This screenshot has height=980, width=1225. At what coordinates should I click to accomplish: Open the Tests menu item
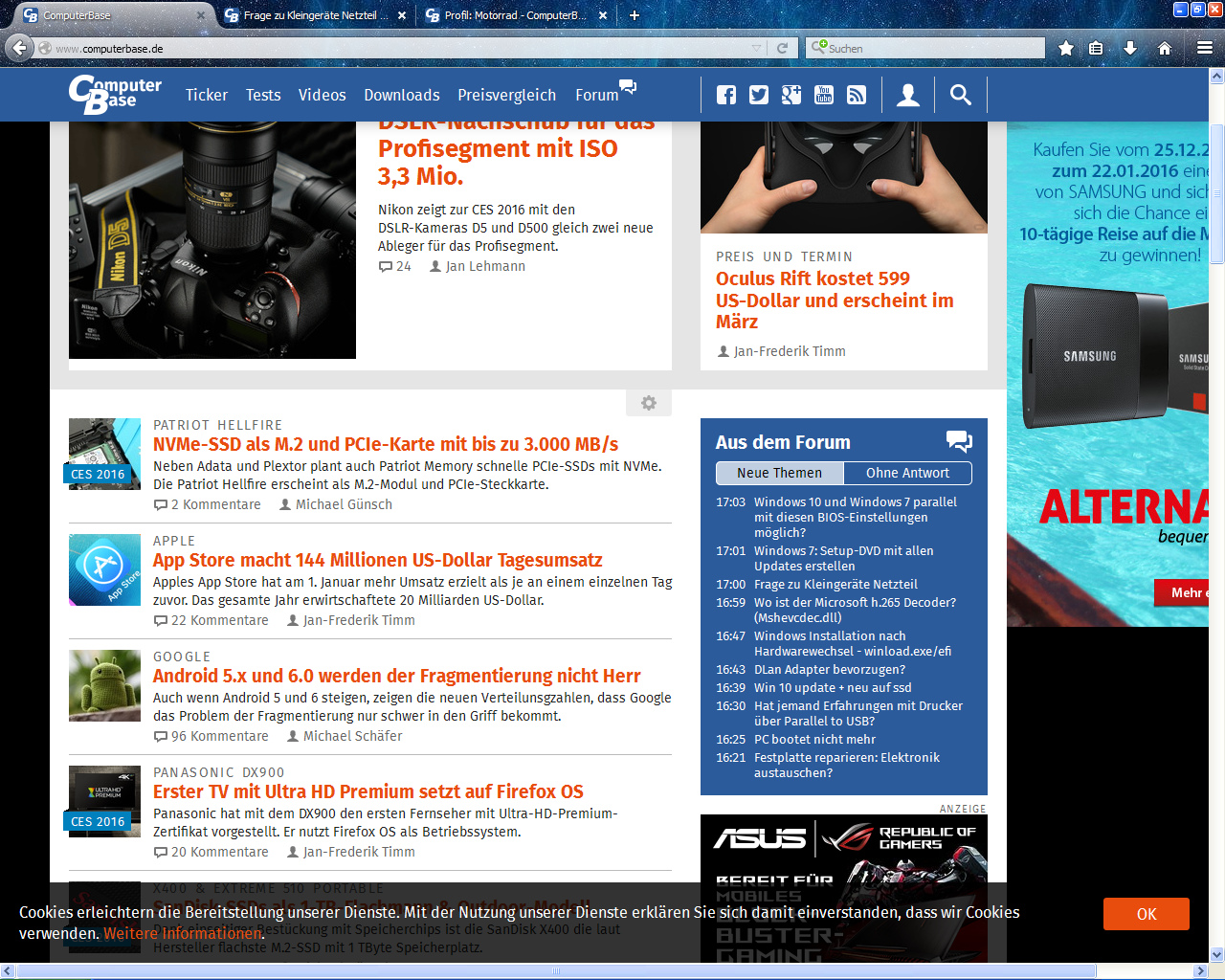[x=263, y=95]
